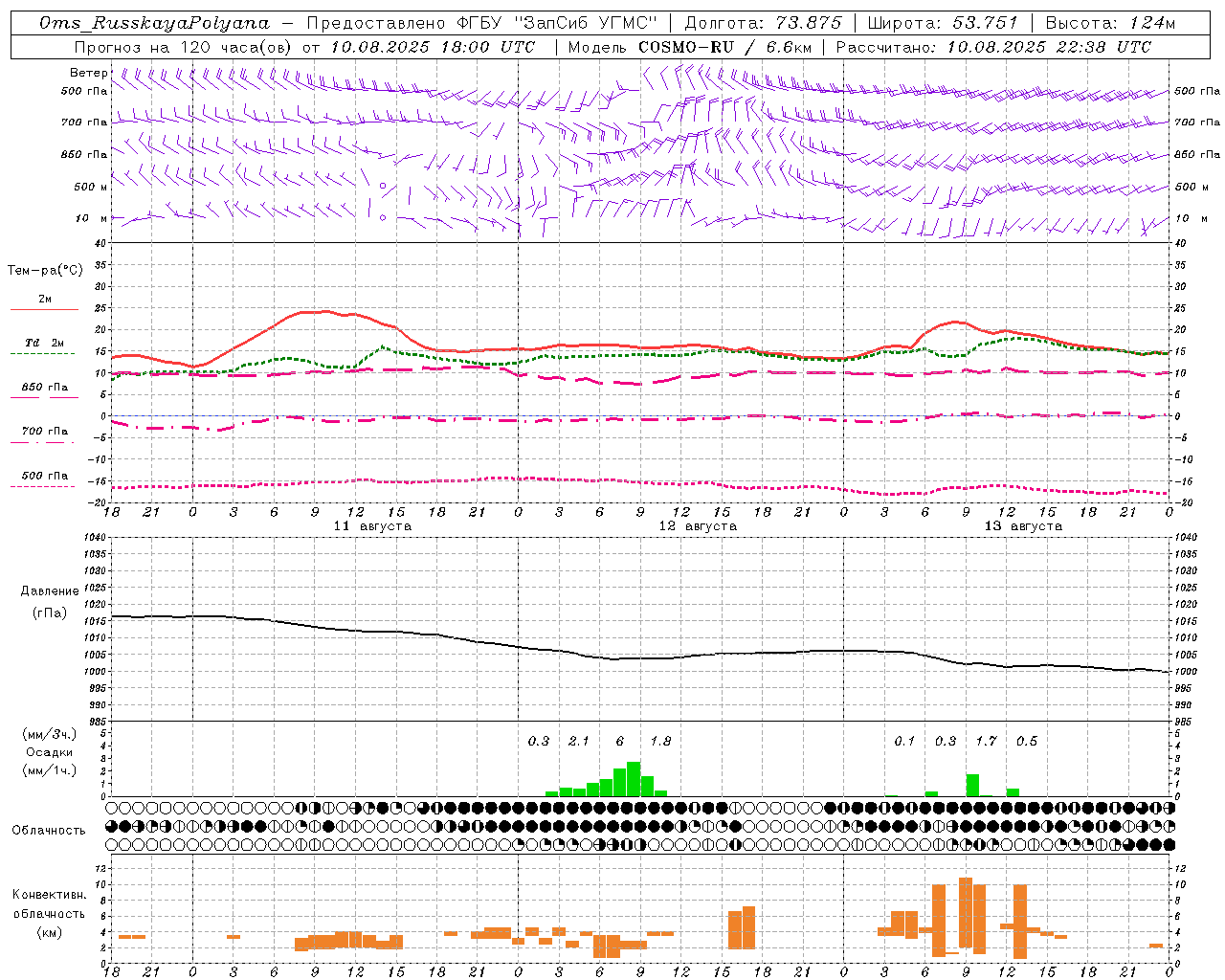Click the 'Конвективн.' convective cloud label
Image resolution: width=1225 pixels, height=980 pixels.
coord(49,895)
